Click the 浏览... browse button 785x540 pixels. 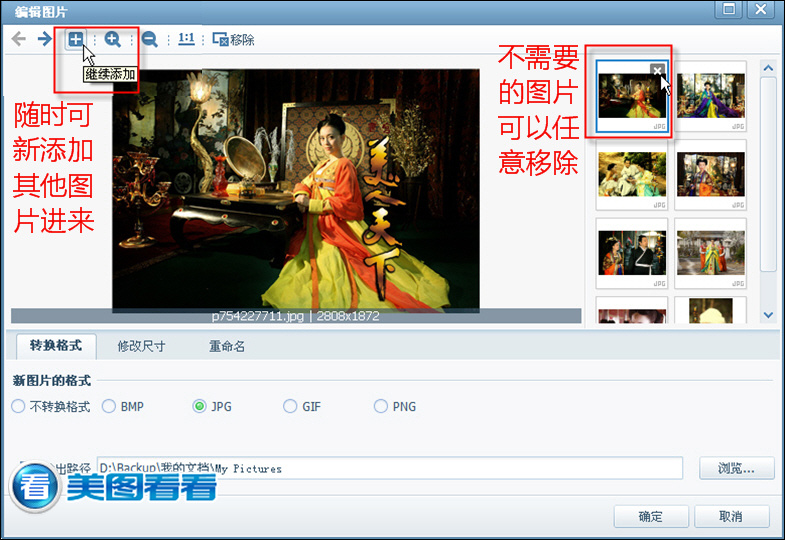click(x=736, y=468)
